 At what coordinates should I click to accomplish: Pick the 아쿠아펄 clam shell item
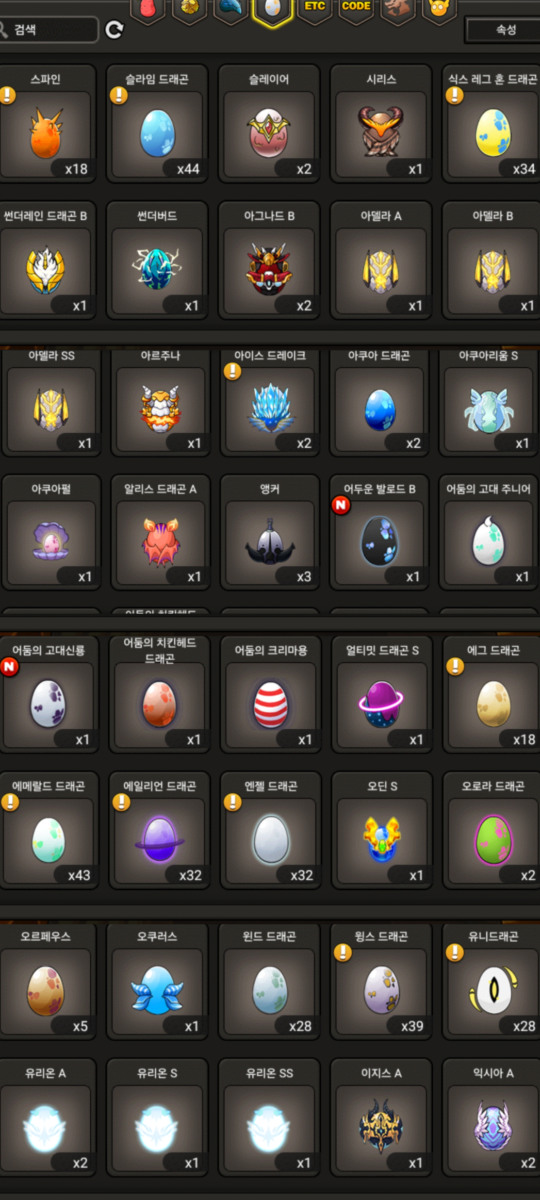point(47,533)
